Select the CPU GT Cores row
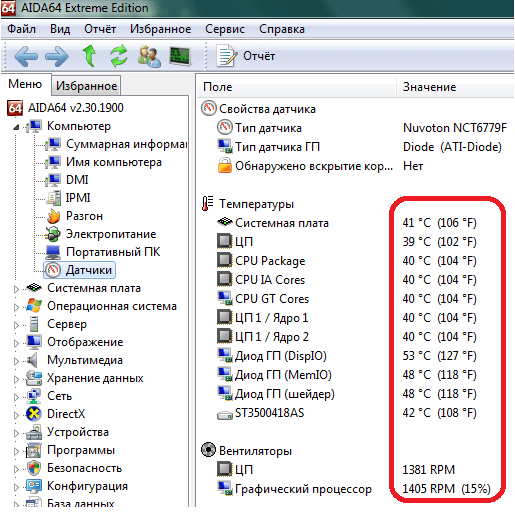515x521 pixels. click(x=347, y=299)
